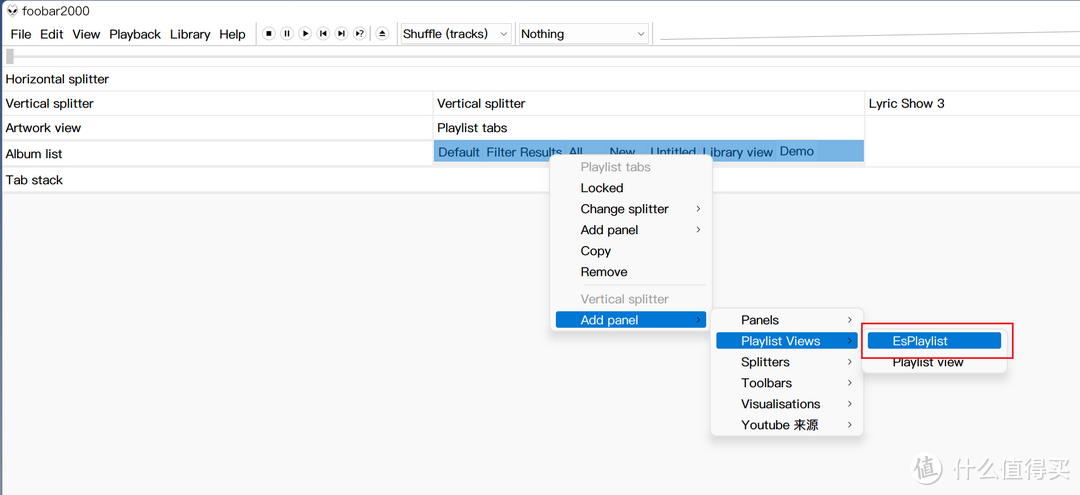Image resolution: width=1080 pixels, height=495 pixels.
Task: Expand the Splitters submenu
Action: click(787, 361)
